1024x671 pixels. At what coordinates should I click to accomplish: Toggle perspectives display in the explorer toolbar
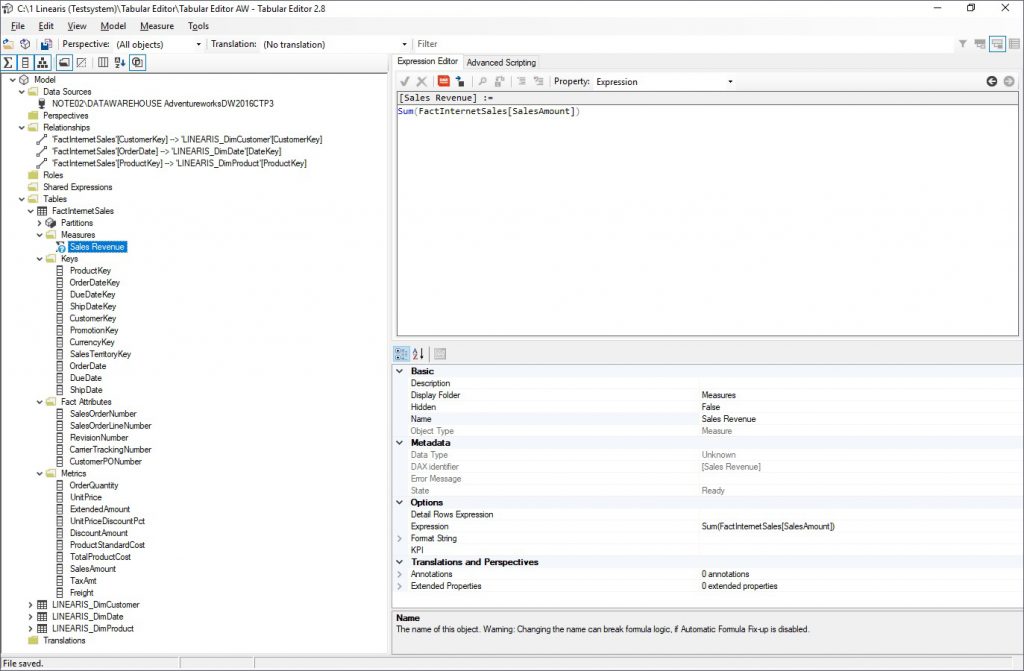[138, 62]
